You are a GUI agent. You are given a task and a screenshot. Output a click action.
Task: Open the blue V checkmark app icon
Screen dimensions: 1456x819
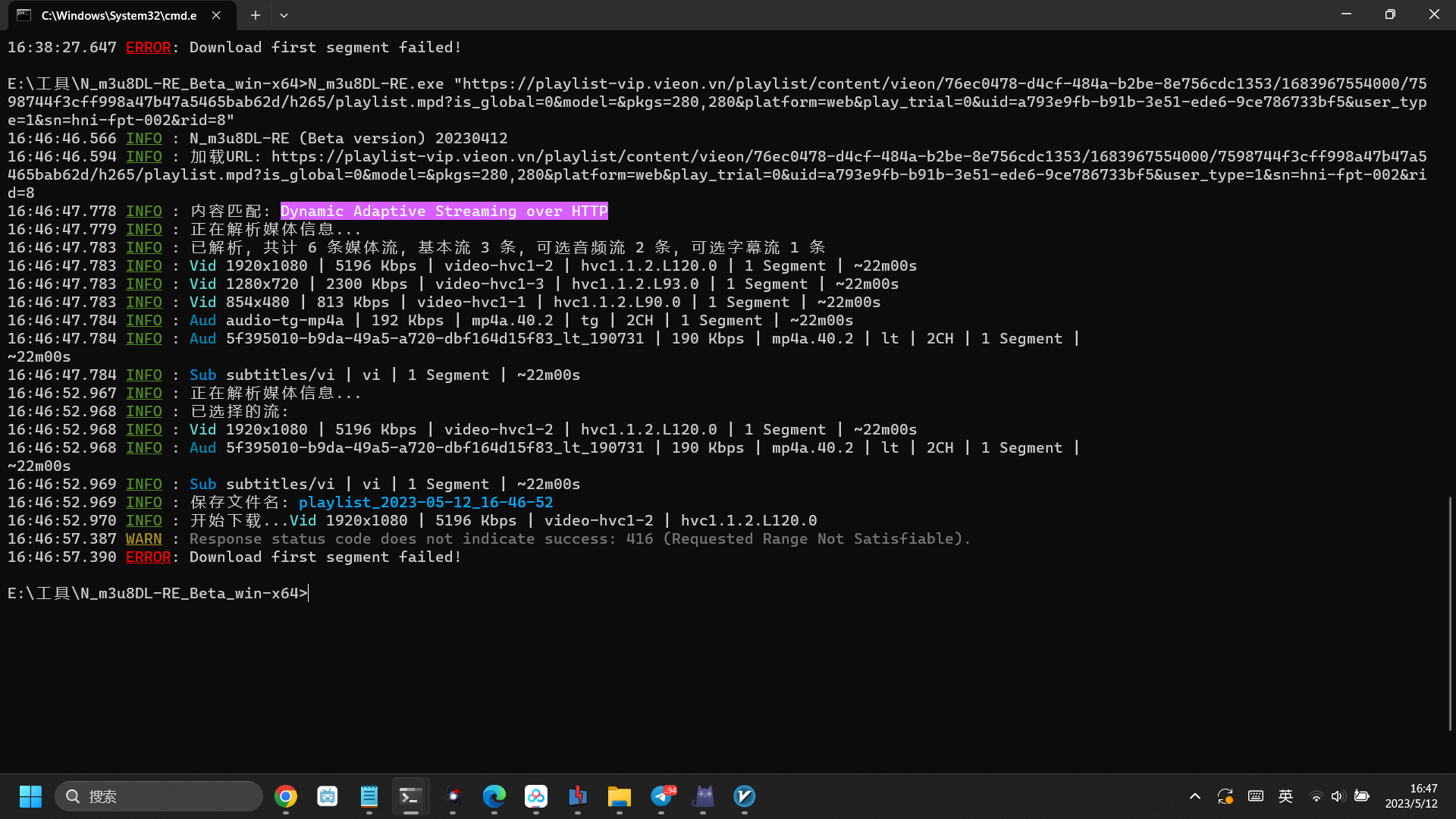click(745, 796)
